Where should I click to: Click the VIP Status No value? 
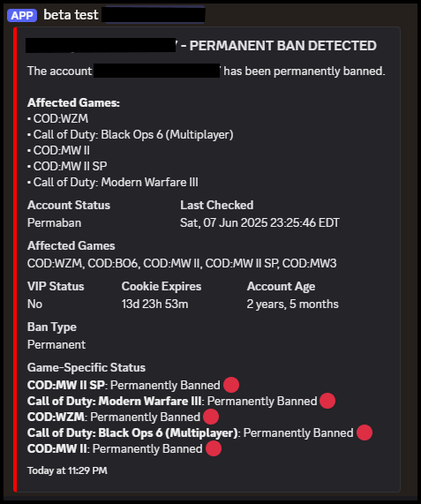tap(35, 304)
